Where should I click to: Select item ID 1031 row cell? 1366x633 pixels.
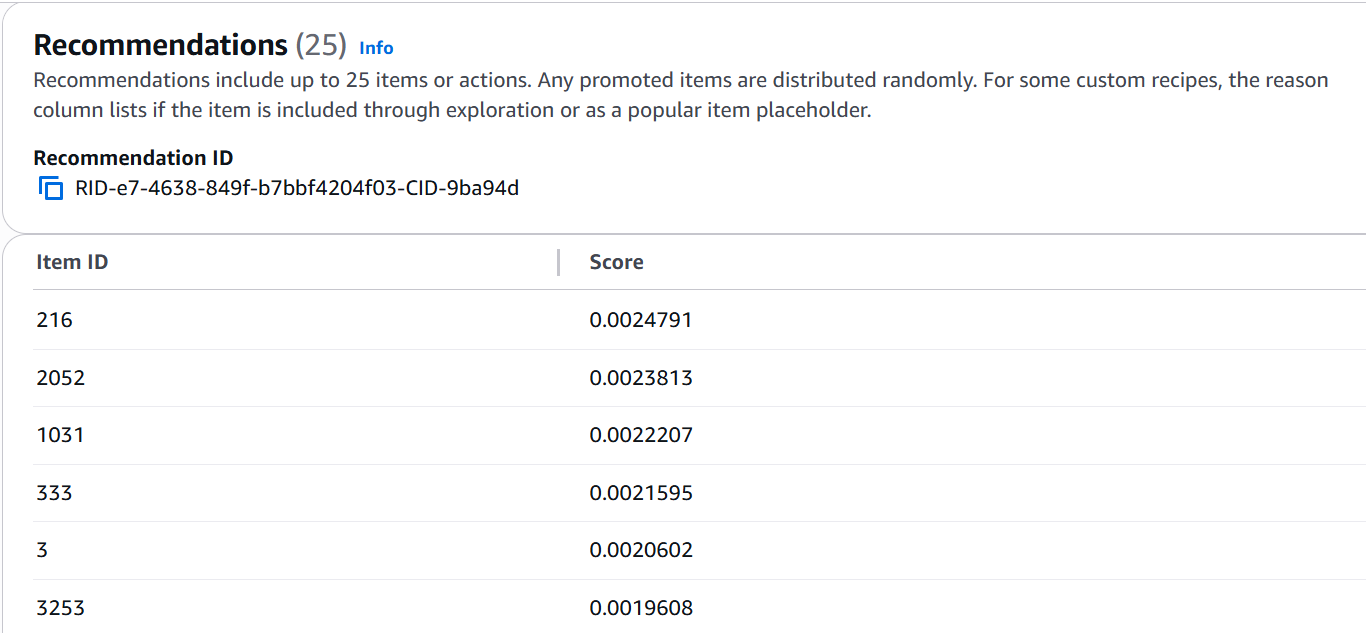tap(60, 435)
